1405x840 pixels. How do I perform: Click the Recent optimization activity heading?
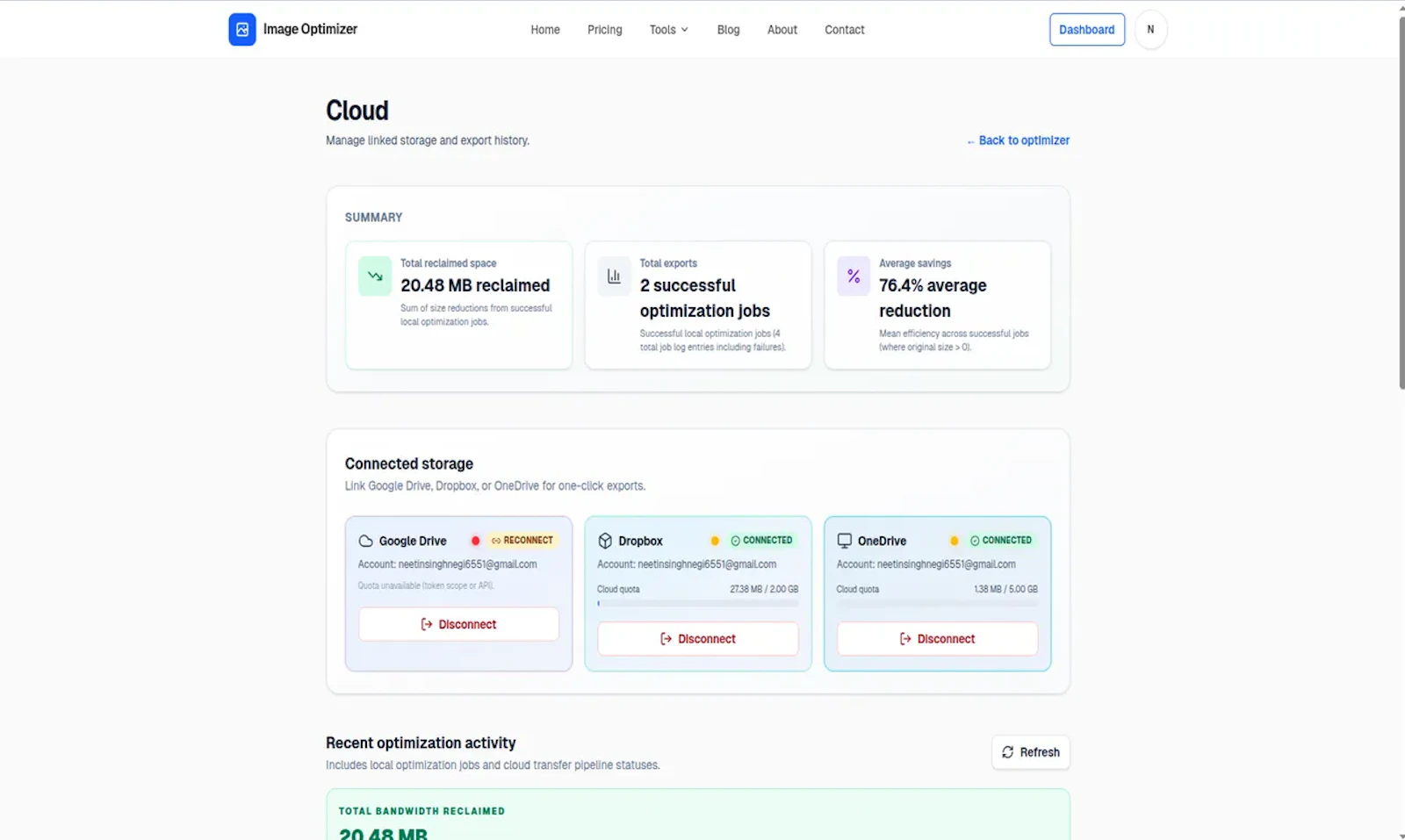[421, 743]
